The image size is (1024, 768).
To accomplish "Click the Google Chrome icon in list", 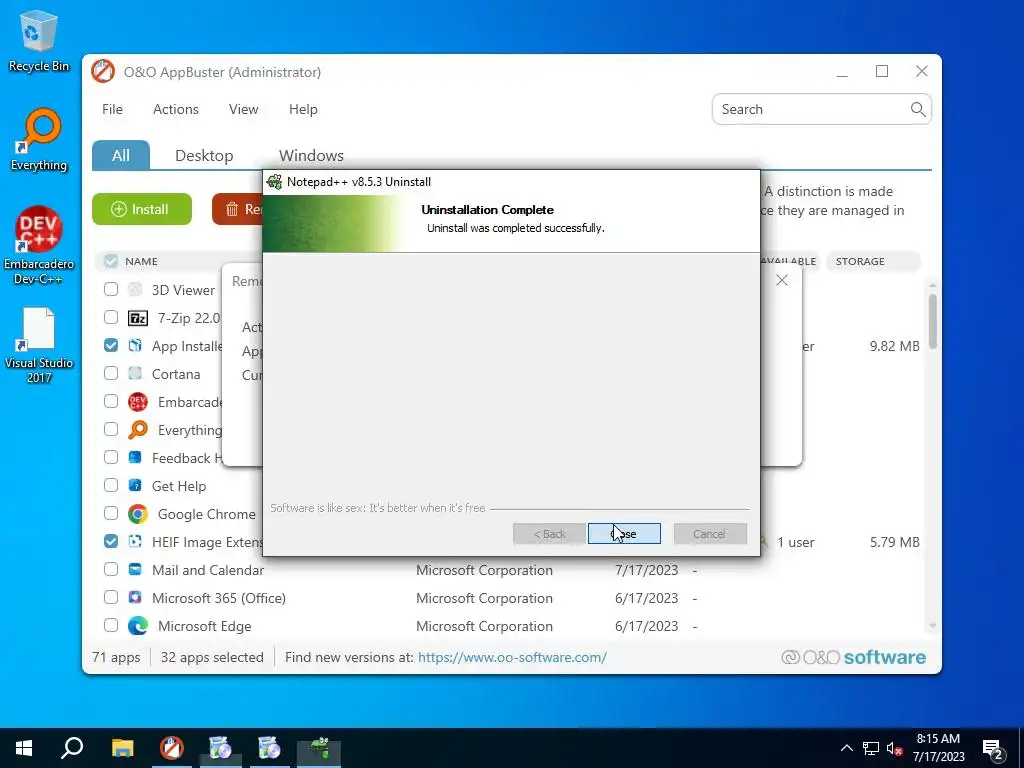I will click(x=138, y=514).
